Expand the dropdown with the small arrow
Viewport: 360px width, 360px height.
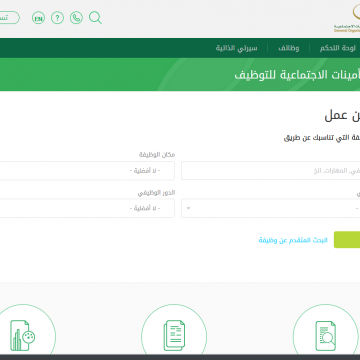coord(270,208)
